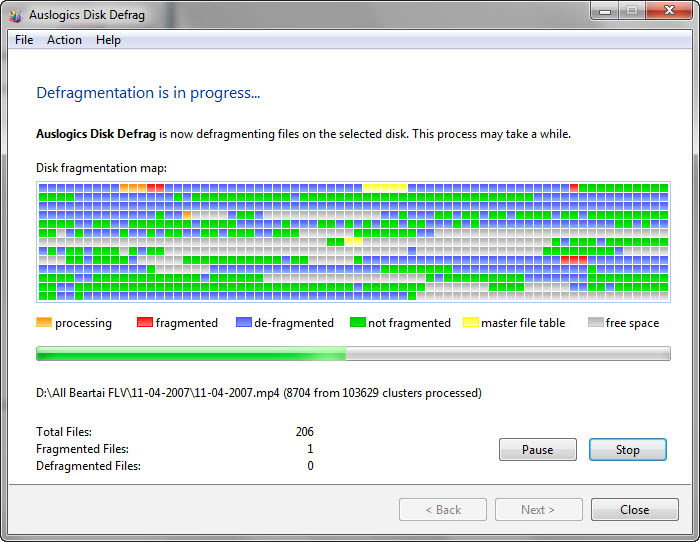The width and height of the screenshot is (700, 542).
Task: Open the Action menu
Action: coord(64,40)
